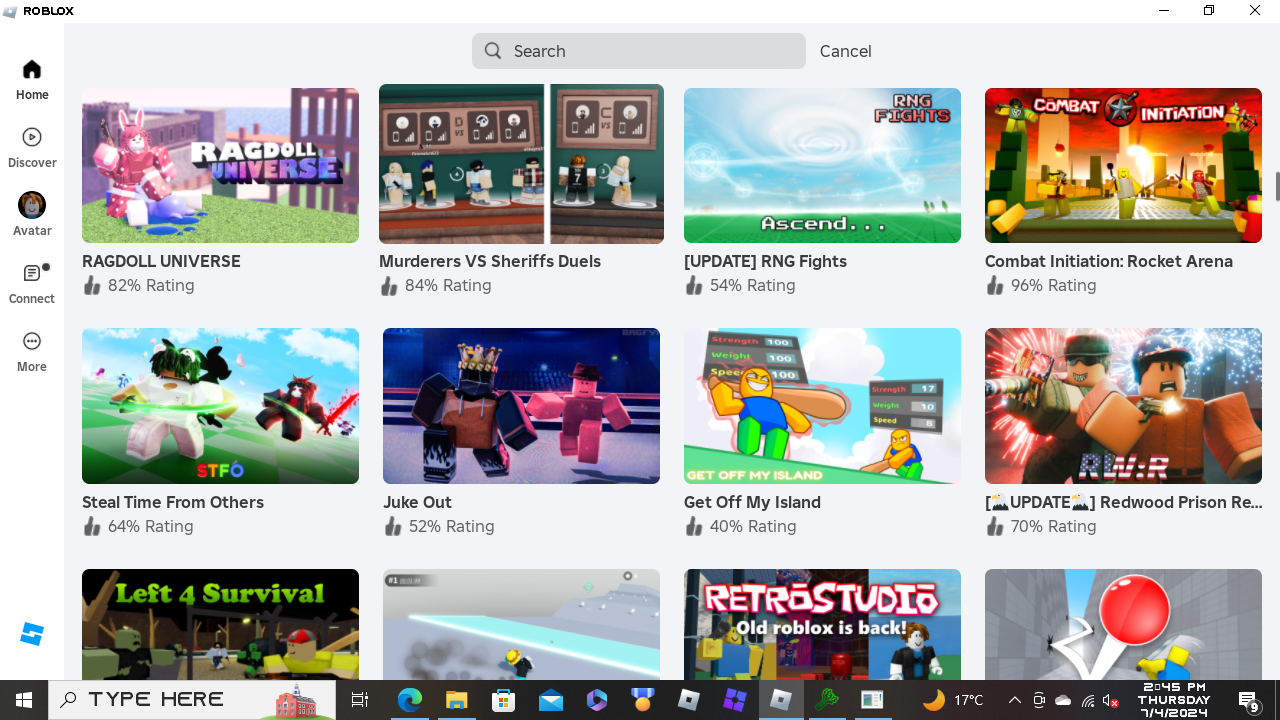Open the green plant icon app in taskbar

tap(826, 700)
